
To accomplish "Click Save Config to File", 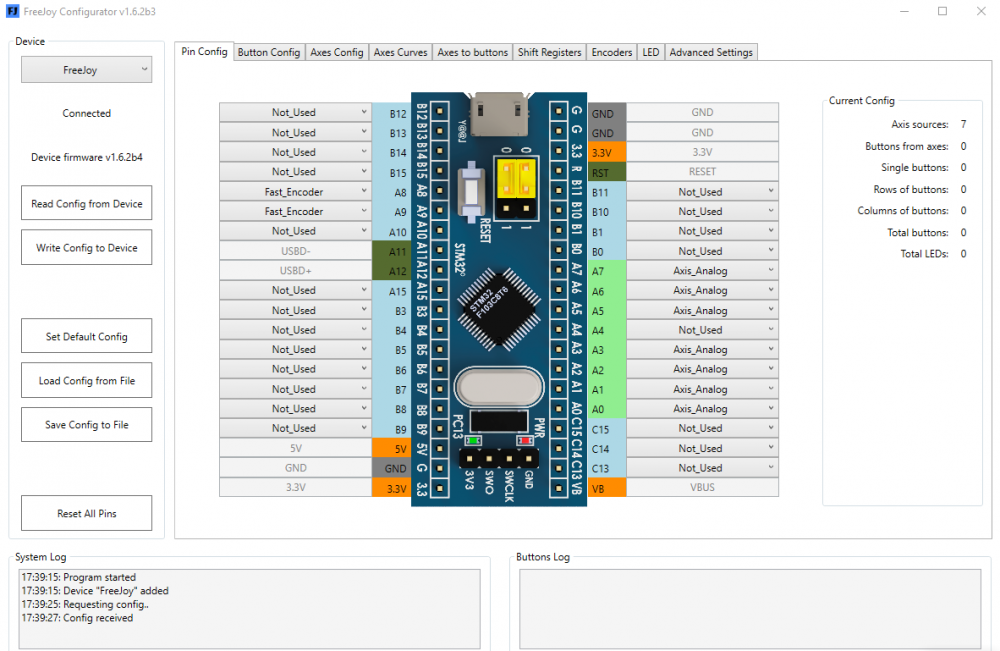I will point(86,424).
